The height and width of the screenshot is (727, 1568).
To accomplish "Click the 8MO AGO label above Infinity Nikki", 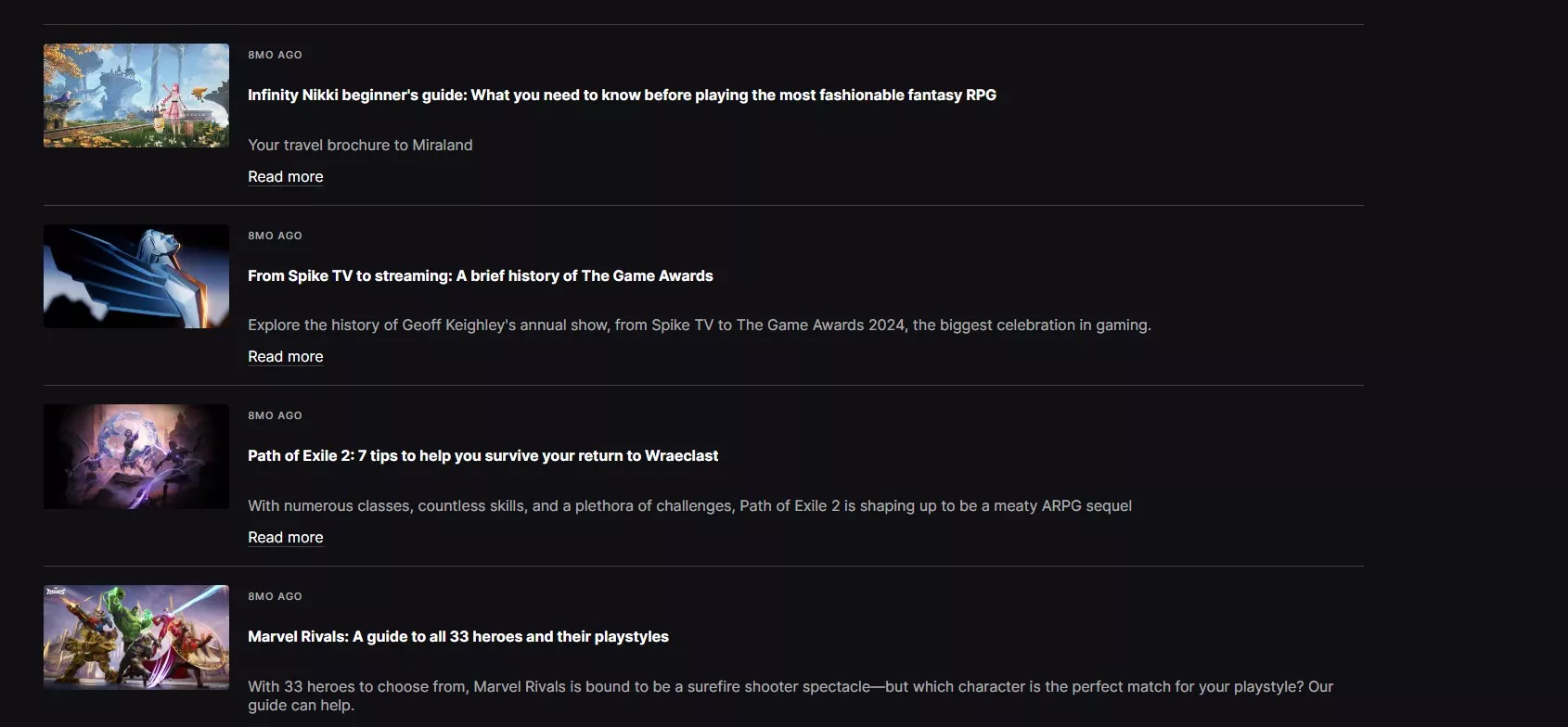I will (275, 55).
